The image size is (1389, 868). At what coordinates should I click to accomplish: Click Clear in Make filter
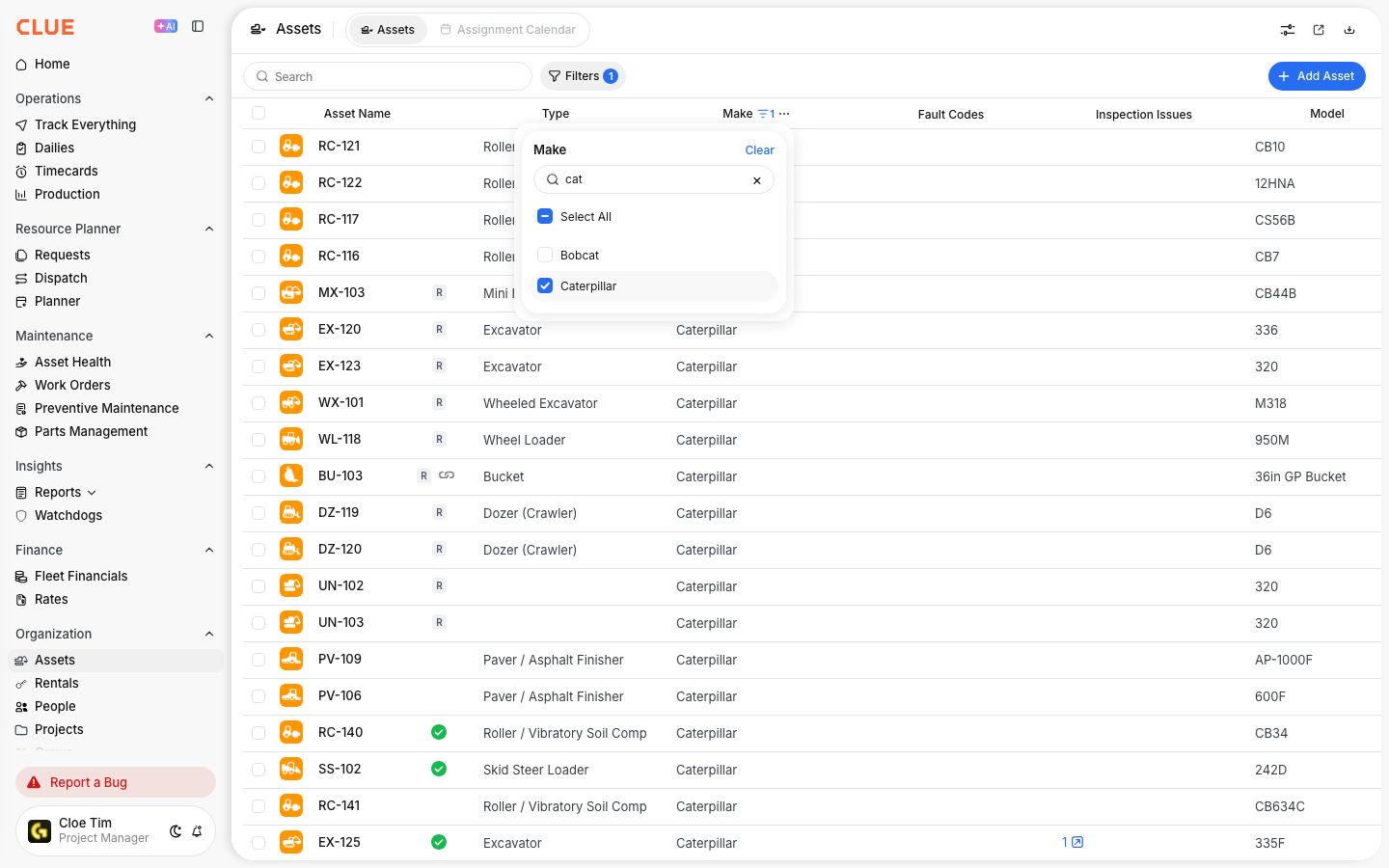(759, 150)
